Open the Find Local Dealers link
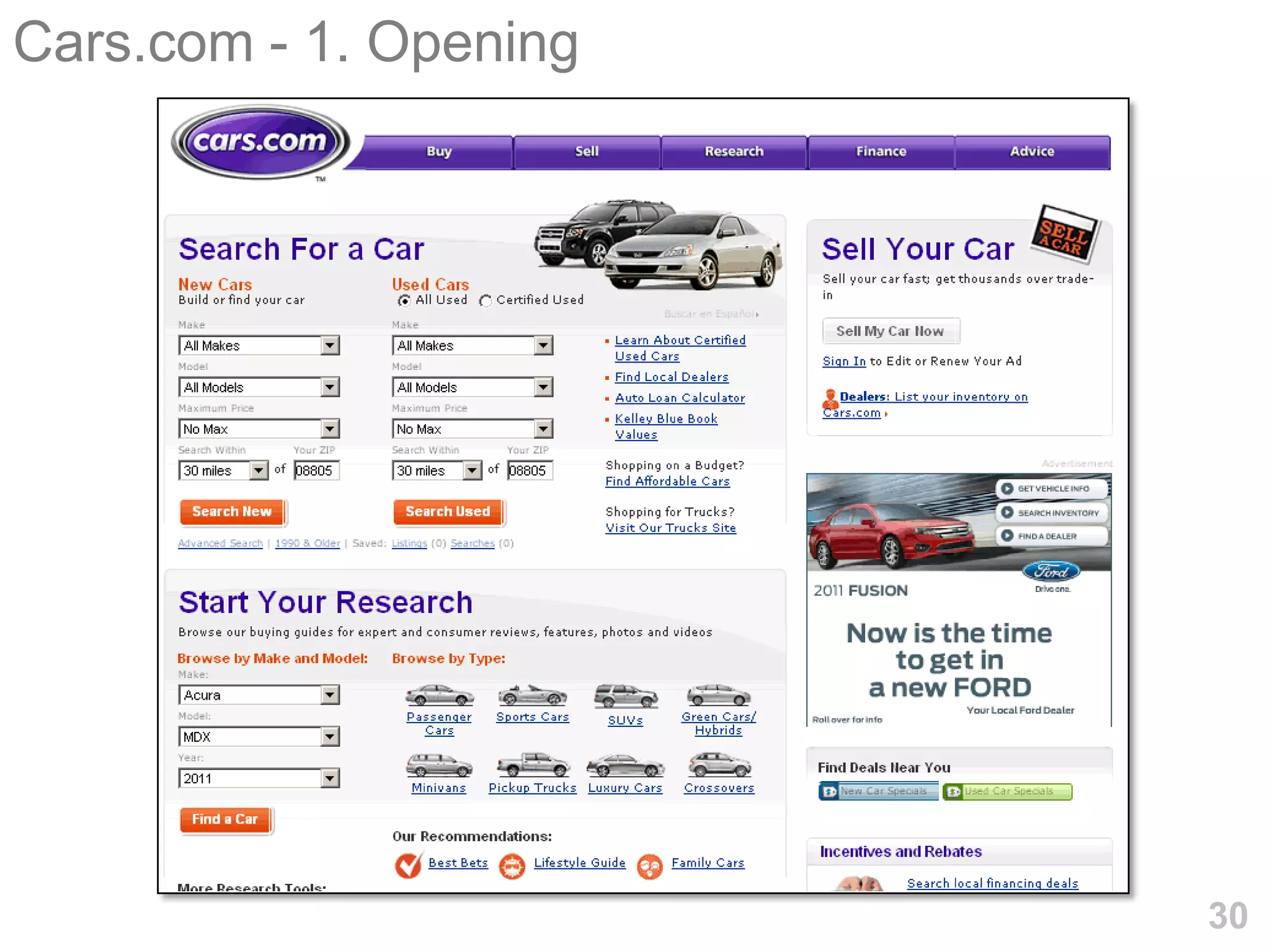This screenshot has width=1270, height=952. point(672,377)
